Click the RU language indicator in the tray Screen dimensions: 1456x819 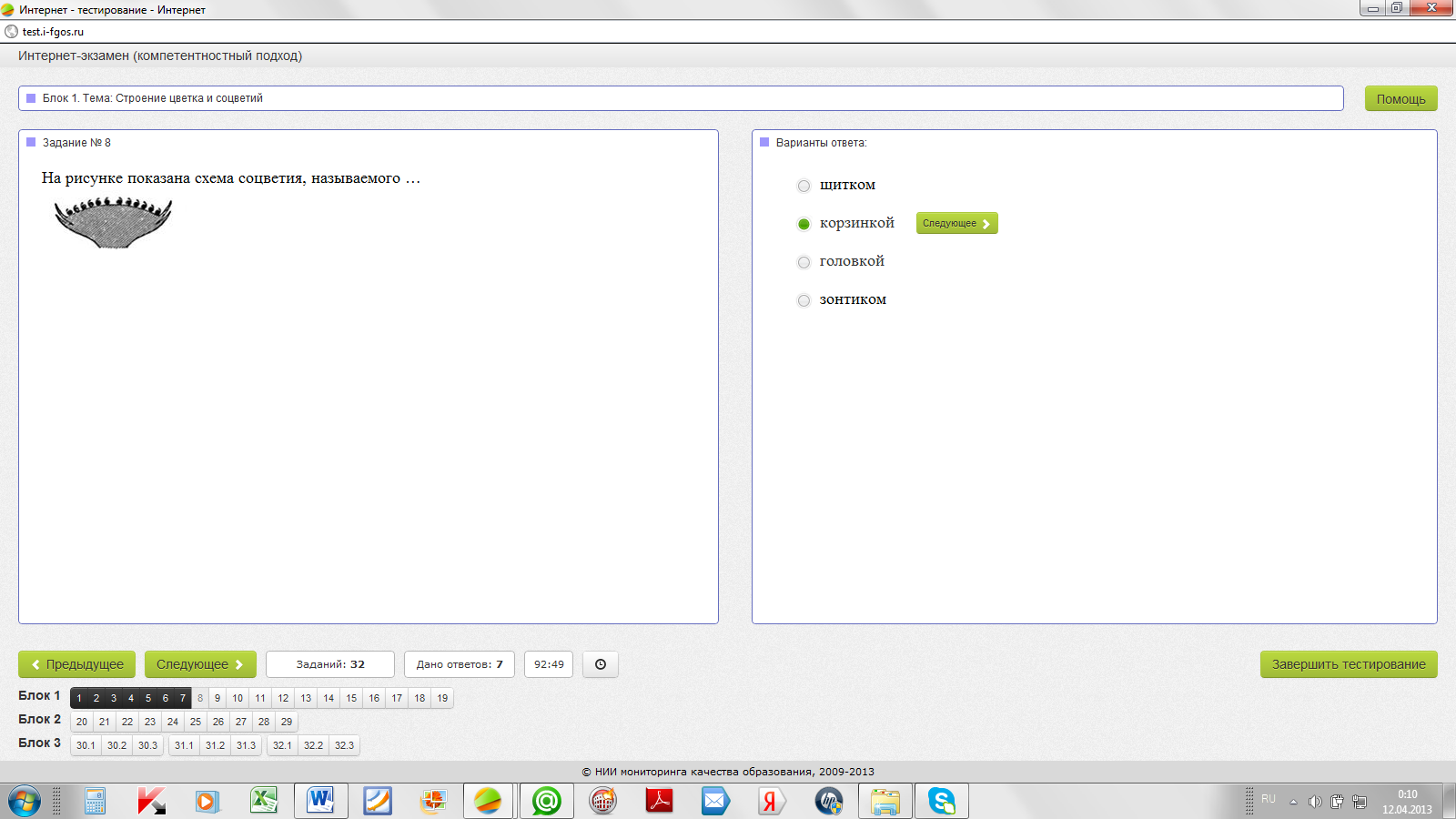[x=1269, y=799]
